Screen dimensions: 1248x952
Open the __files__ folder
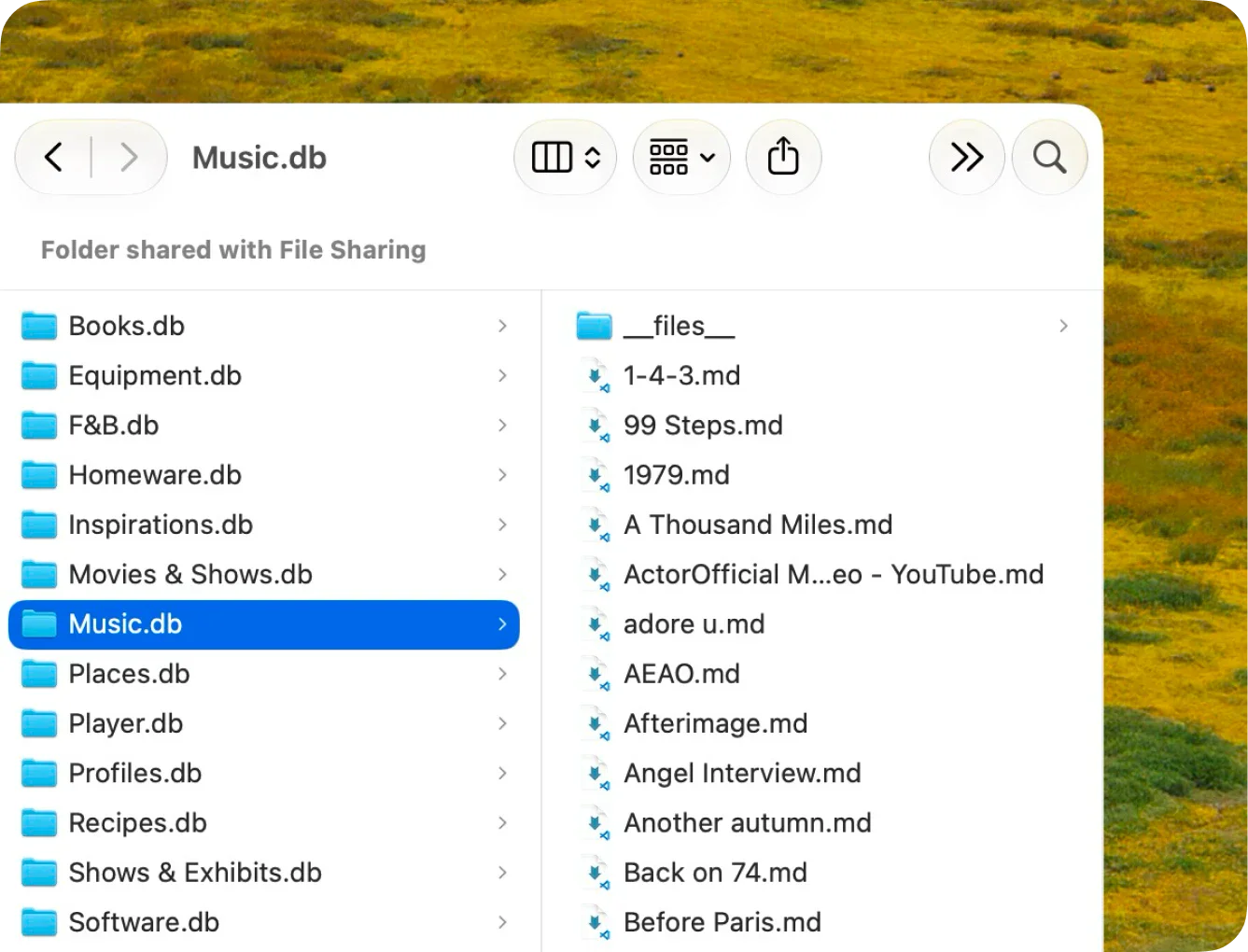tap(823, 326)
